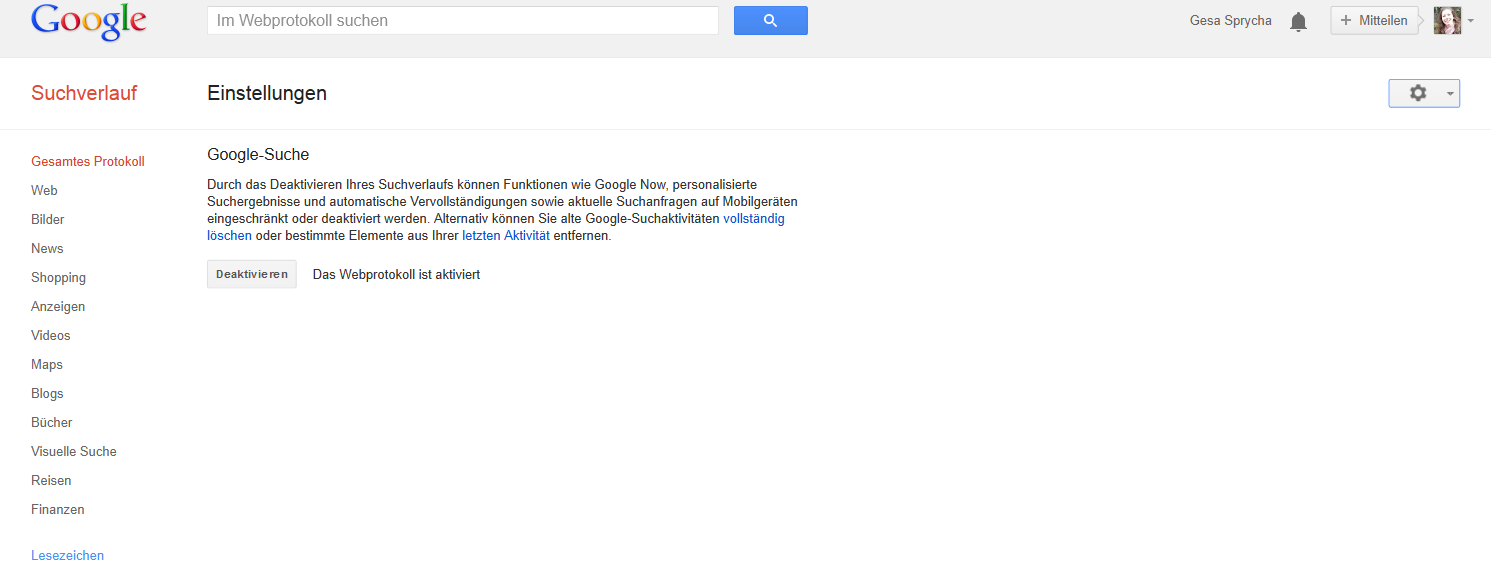Follow the 'letzten Aktivität' link
The height and width of the screenshot is (569, 1491).
[506, 236]
